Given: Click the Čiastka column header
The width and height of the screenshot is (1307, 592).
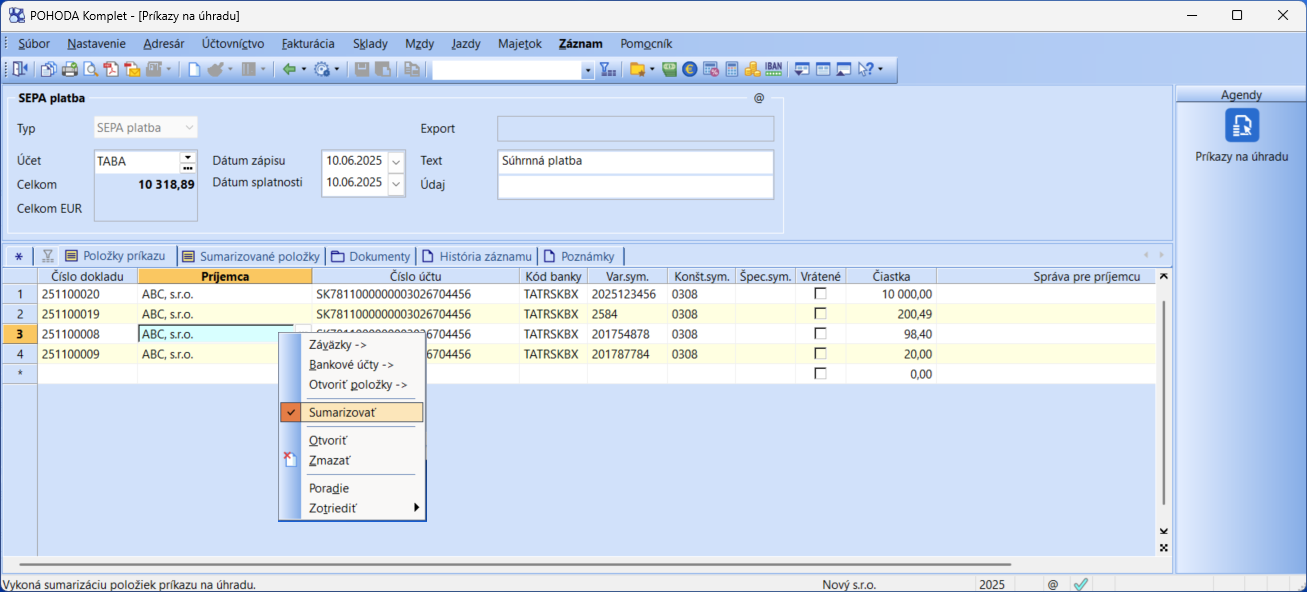Looking at the screenshot, I should tap(891, 276).
